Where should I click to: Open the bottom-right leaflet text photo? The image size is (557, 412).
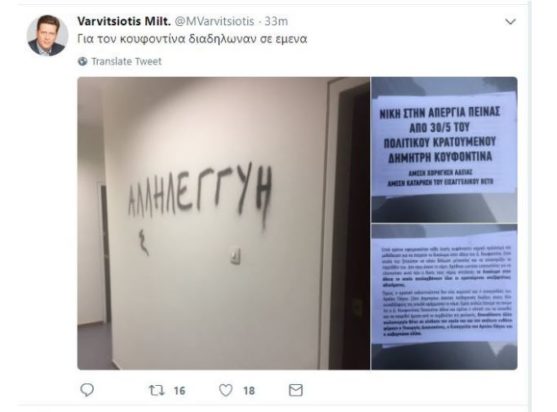point(444,297)
